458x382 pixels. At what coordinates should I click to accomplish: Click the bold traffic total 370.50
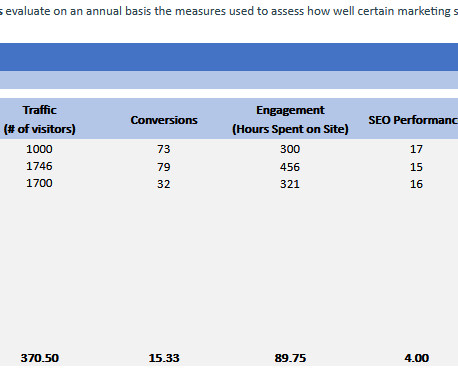coord(40,358)
